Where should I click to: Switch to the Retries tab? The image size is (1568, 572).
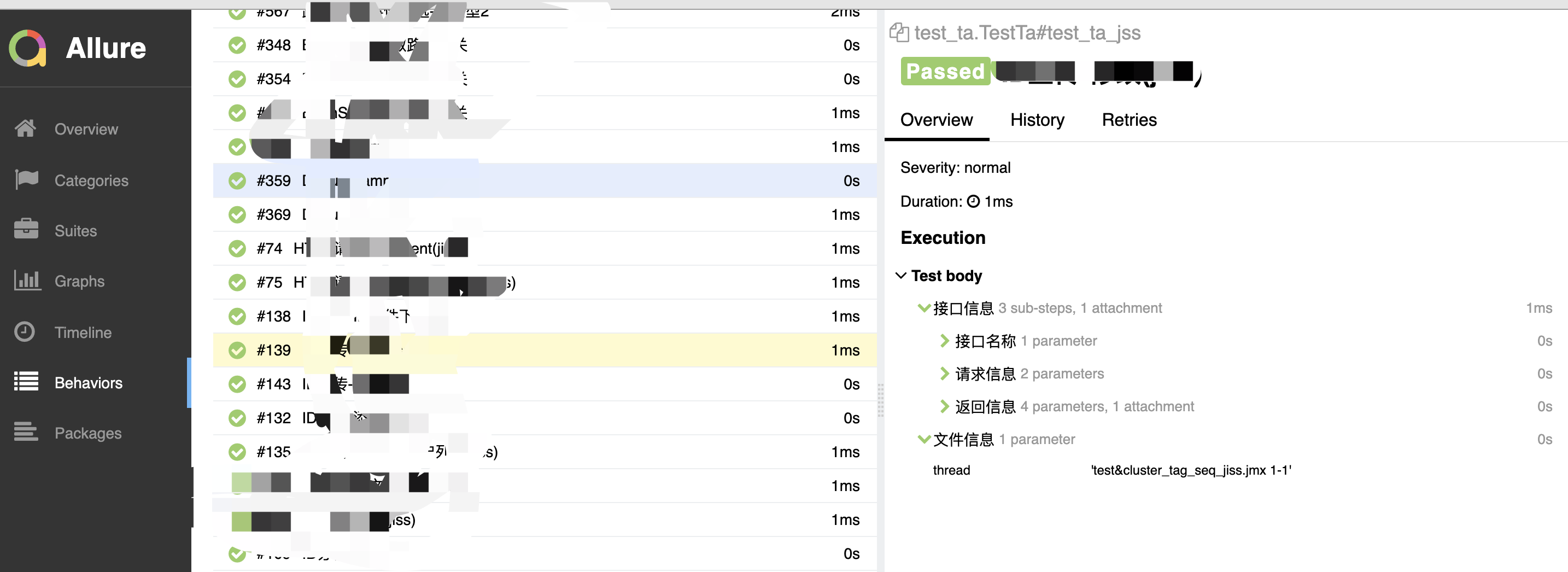pos(1129,120)
